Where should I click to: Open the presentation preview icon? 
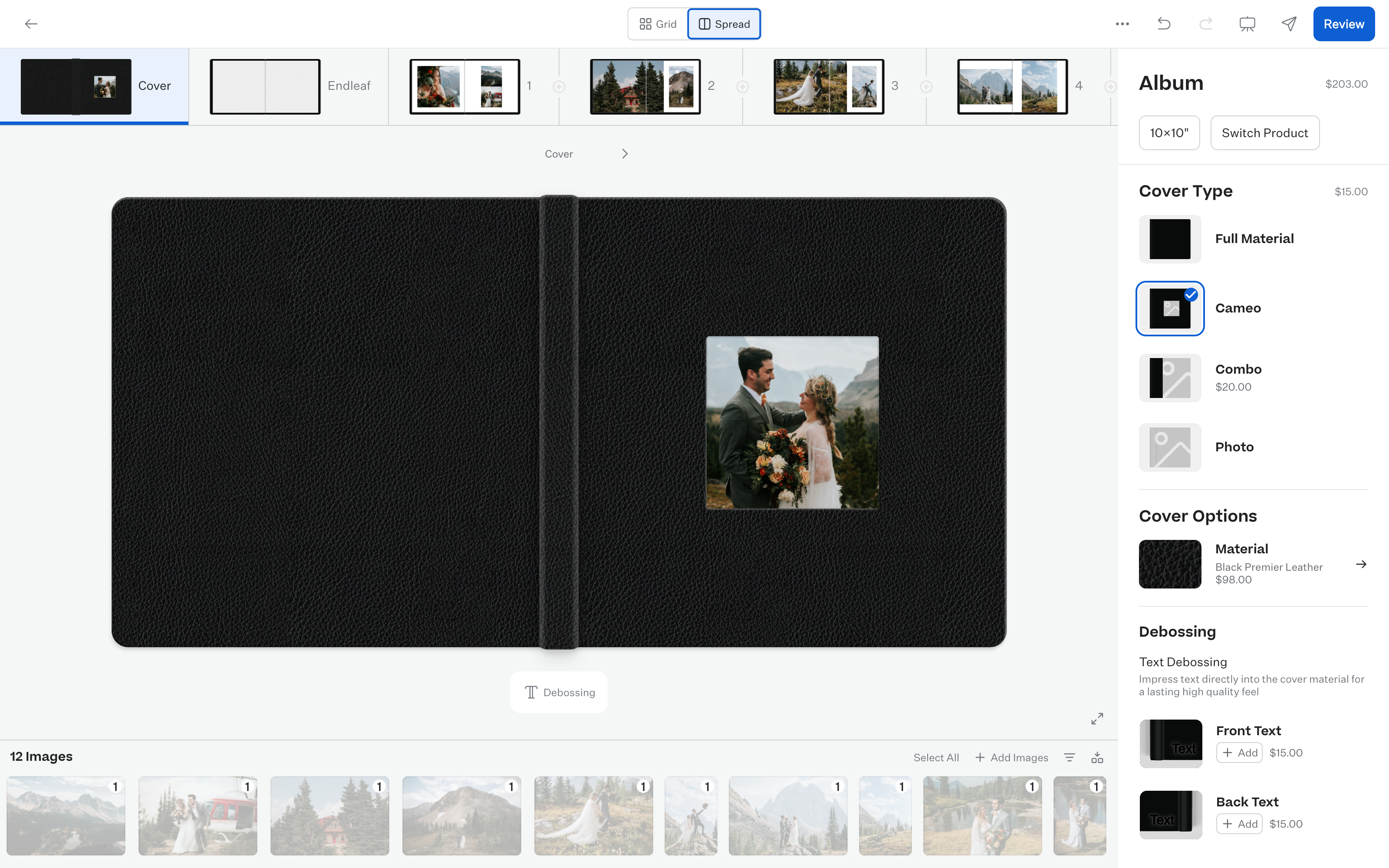click(1247, 23)
